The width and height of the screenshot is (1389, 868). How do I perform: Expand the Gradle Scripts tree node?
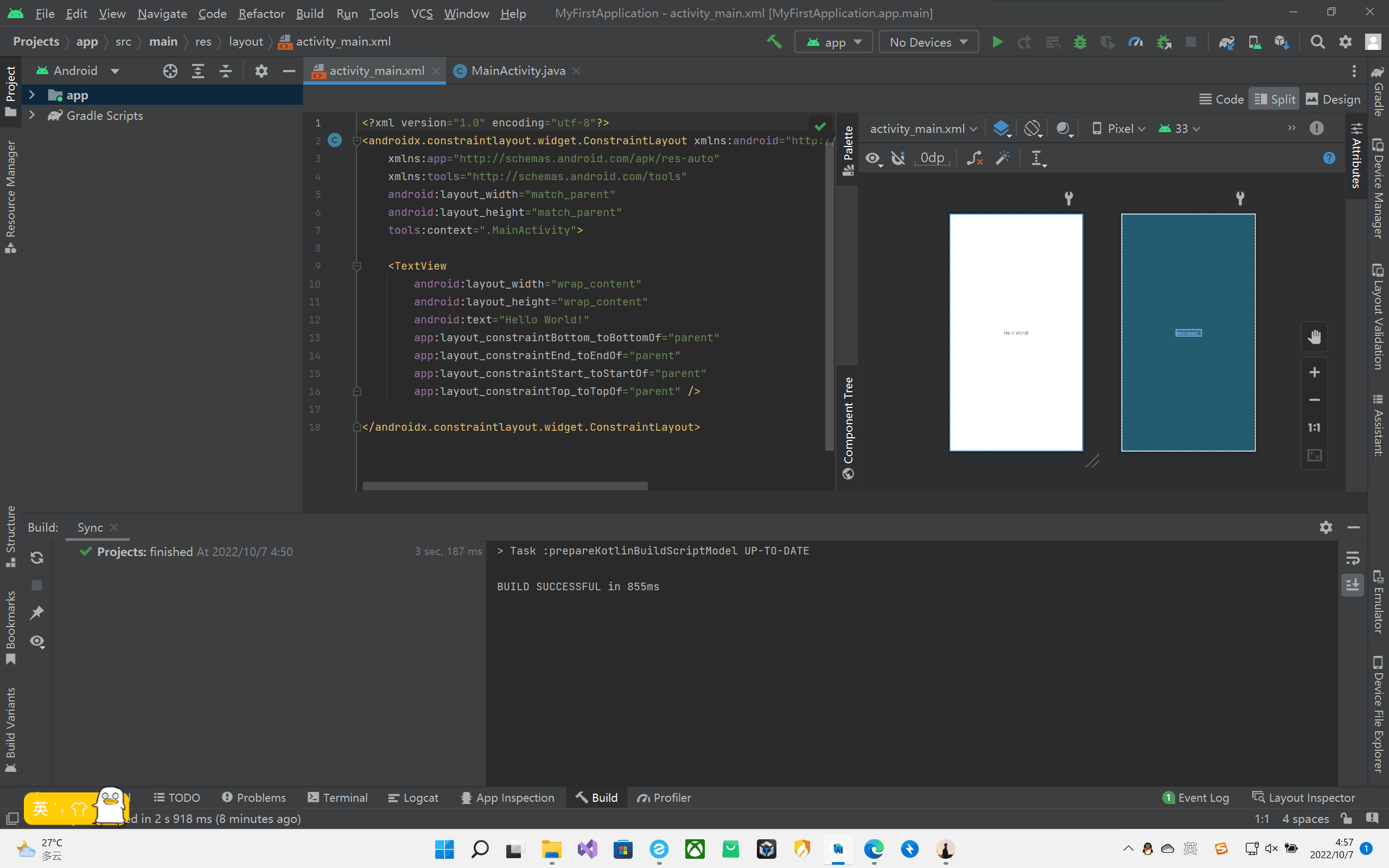(32, 115)
